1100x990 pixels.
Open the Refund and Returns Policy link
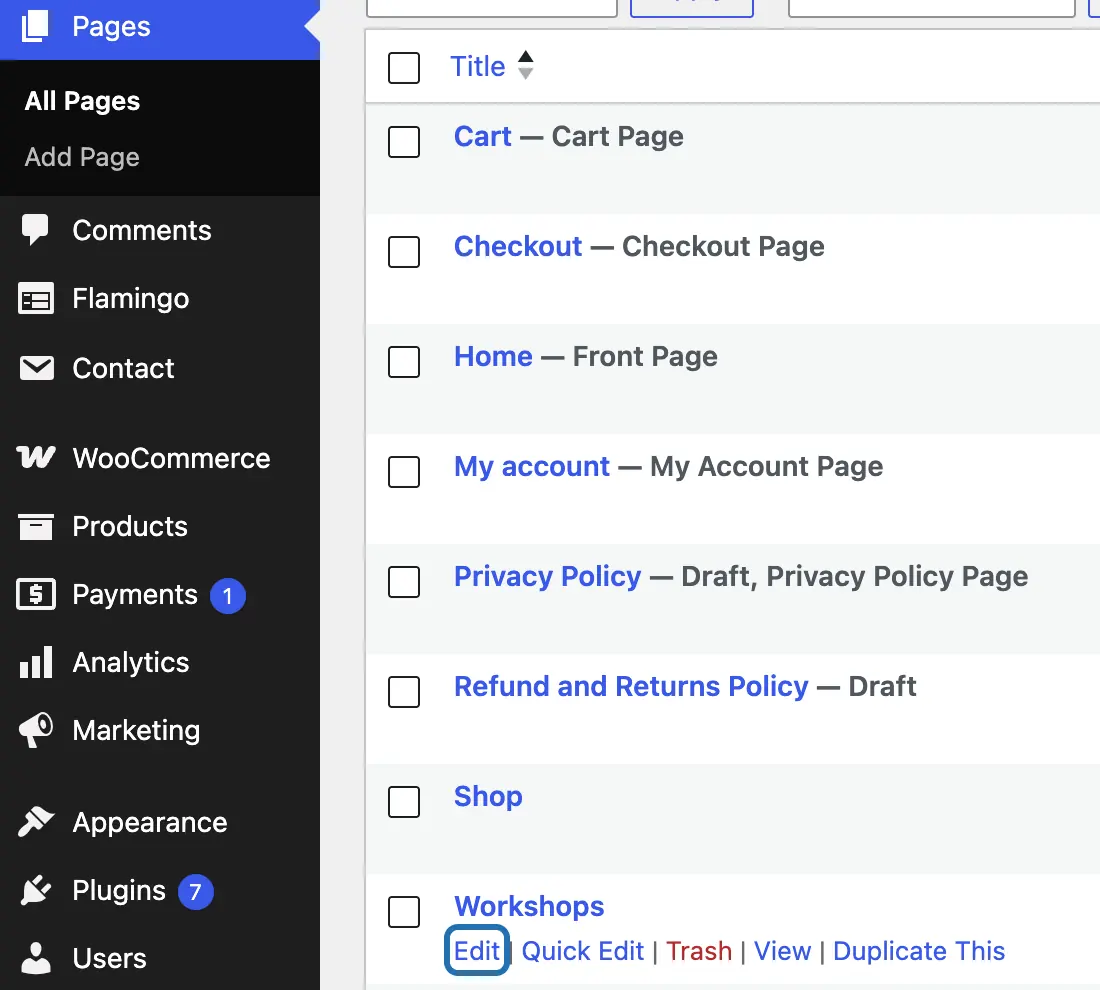point(631,686)
